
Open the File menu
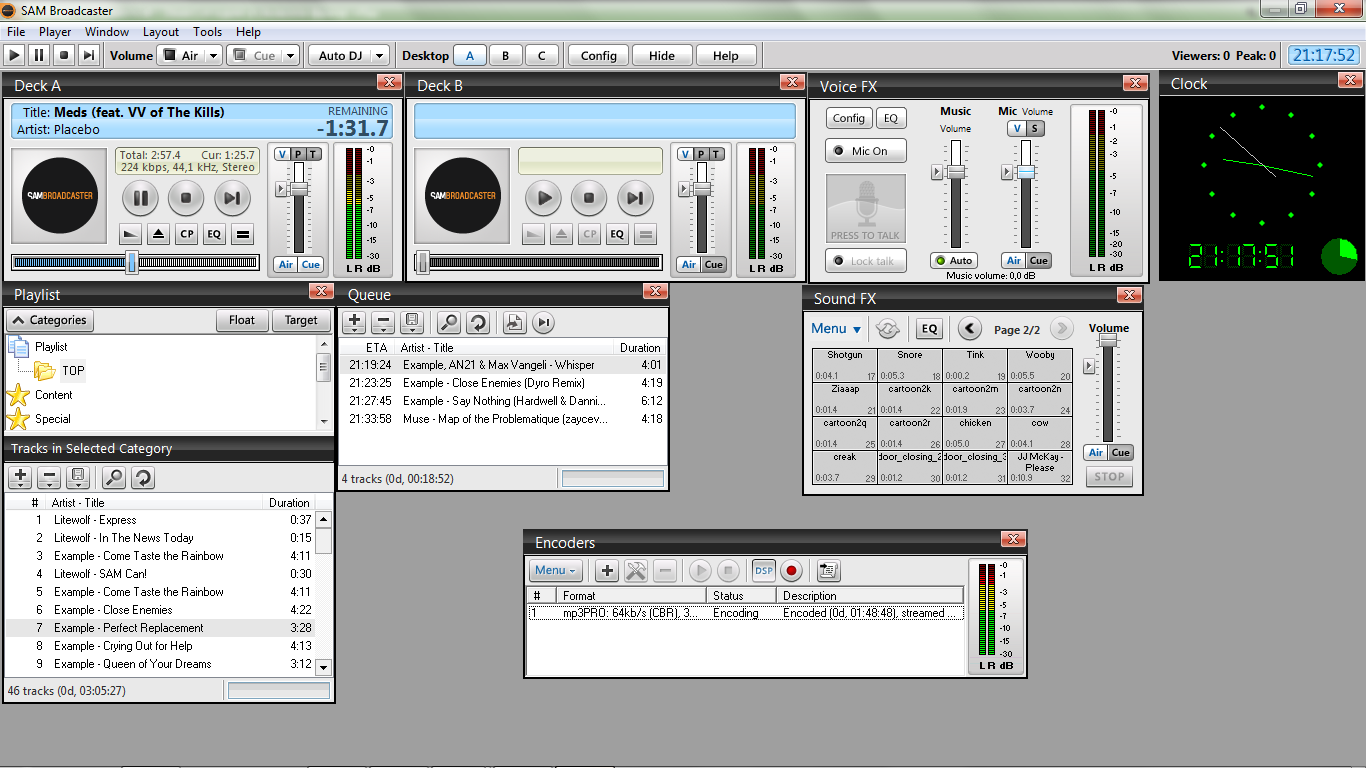point(16,32)
